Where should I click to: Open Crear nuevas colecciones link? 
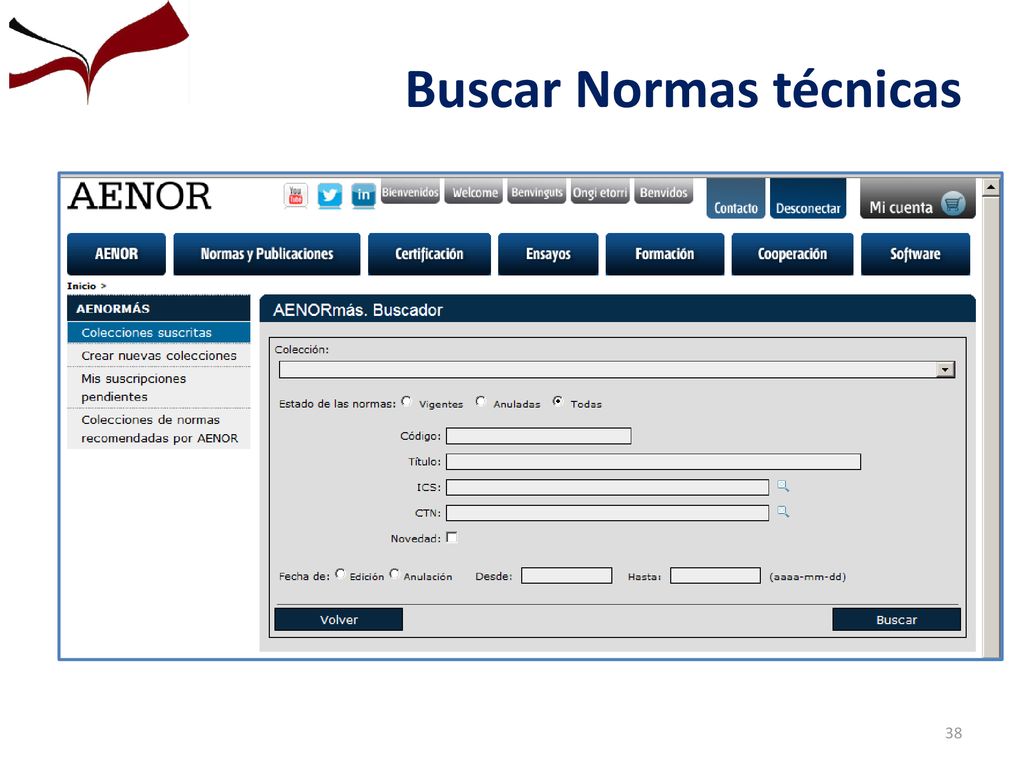tap(159, 355)
